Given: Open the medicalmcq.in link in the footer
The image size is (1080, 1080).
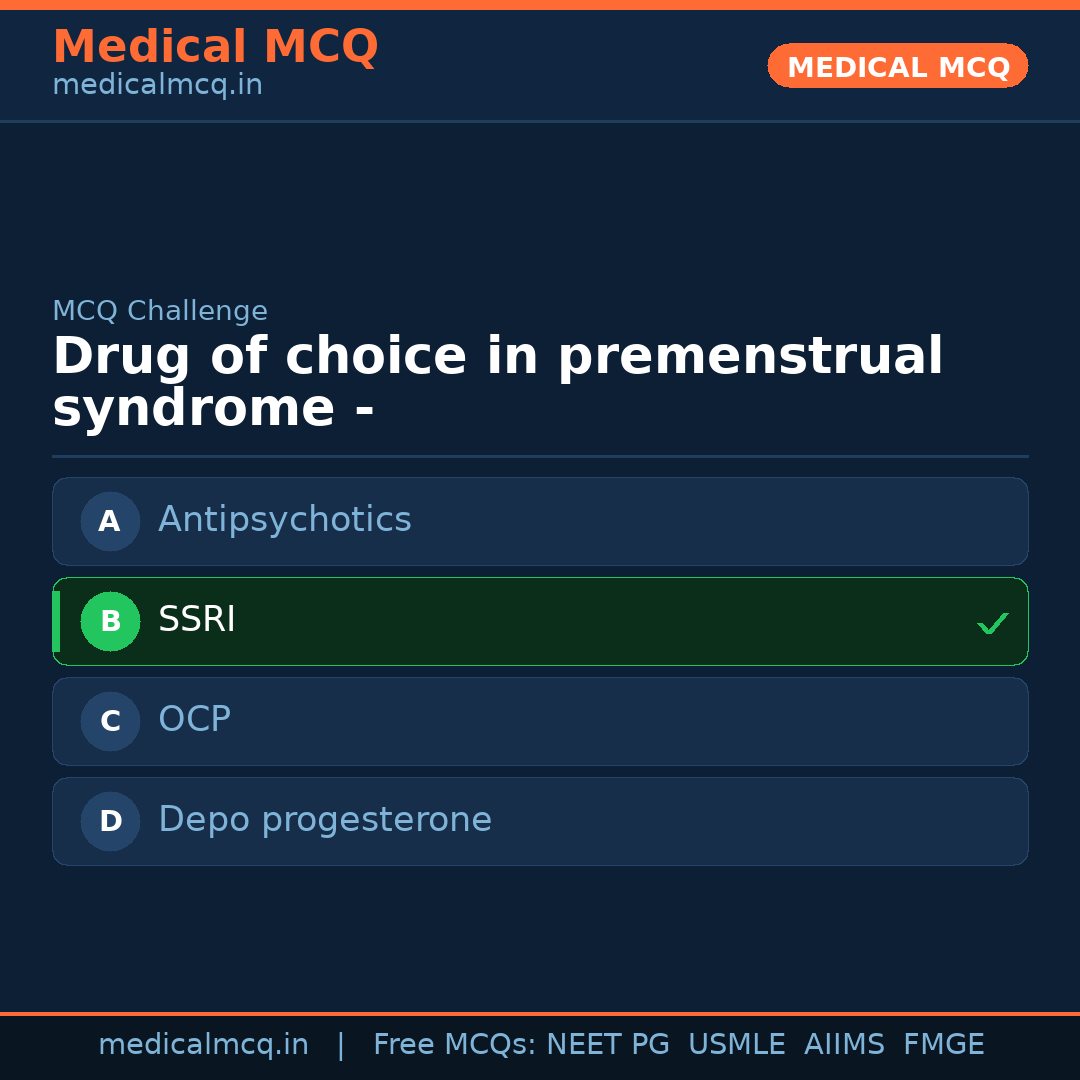Looking at the screenshot, I should (x=203, y=1045).
